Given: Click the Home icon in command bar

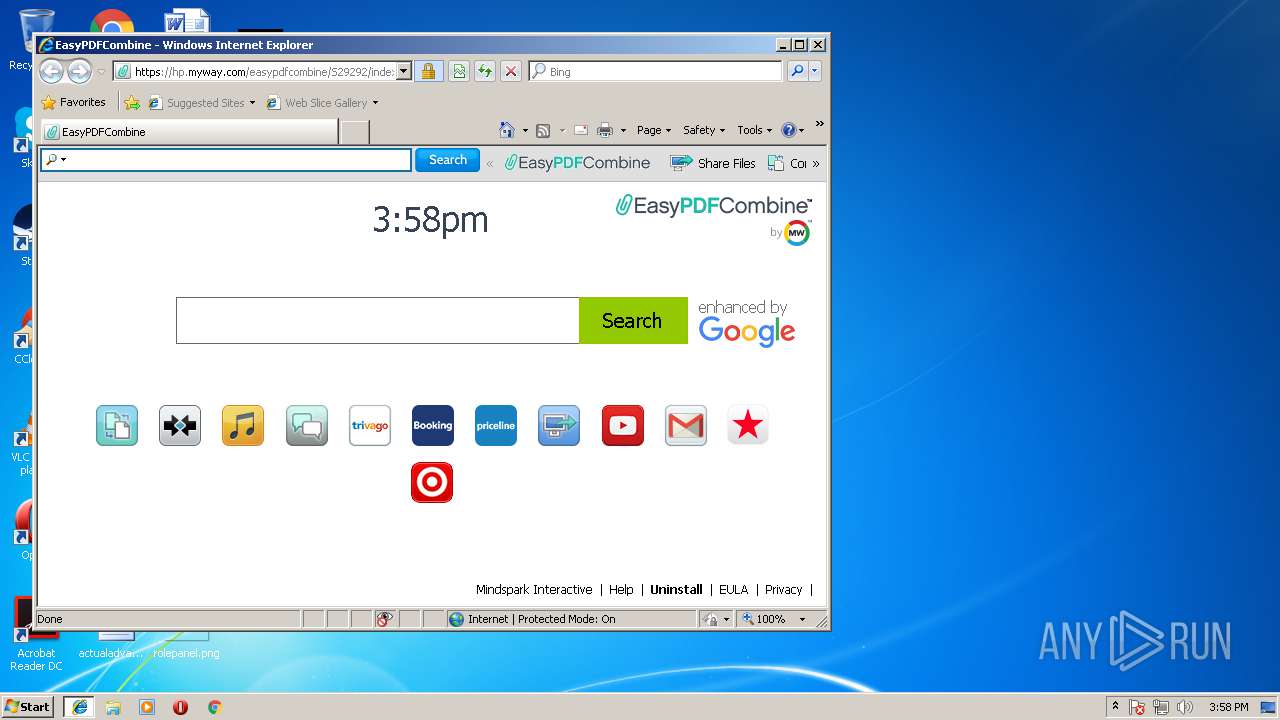Looking at the screenshot, I should [507, 130].
